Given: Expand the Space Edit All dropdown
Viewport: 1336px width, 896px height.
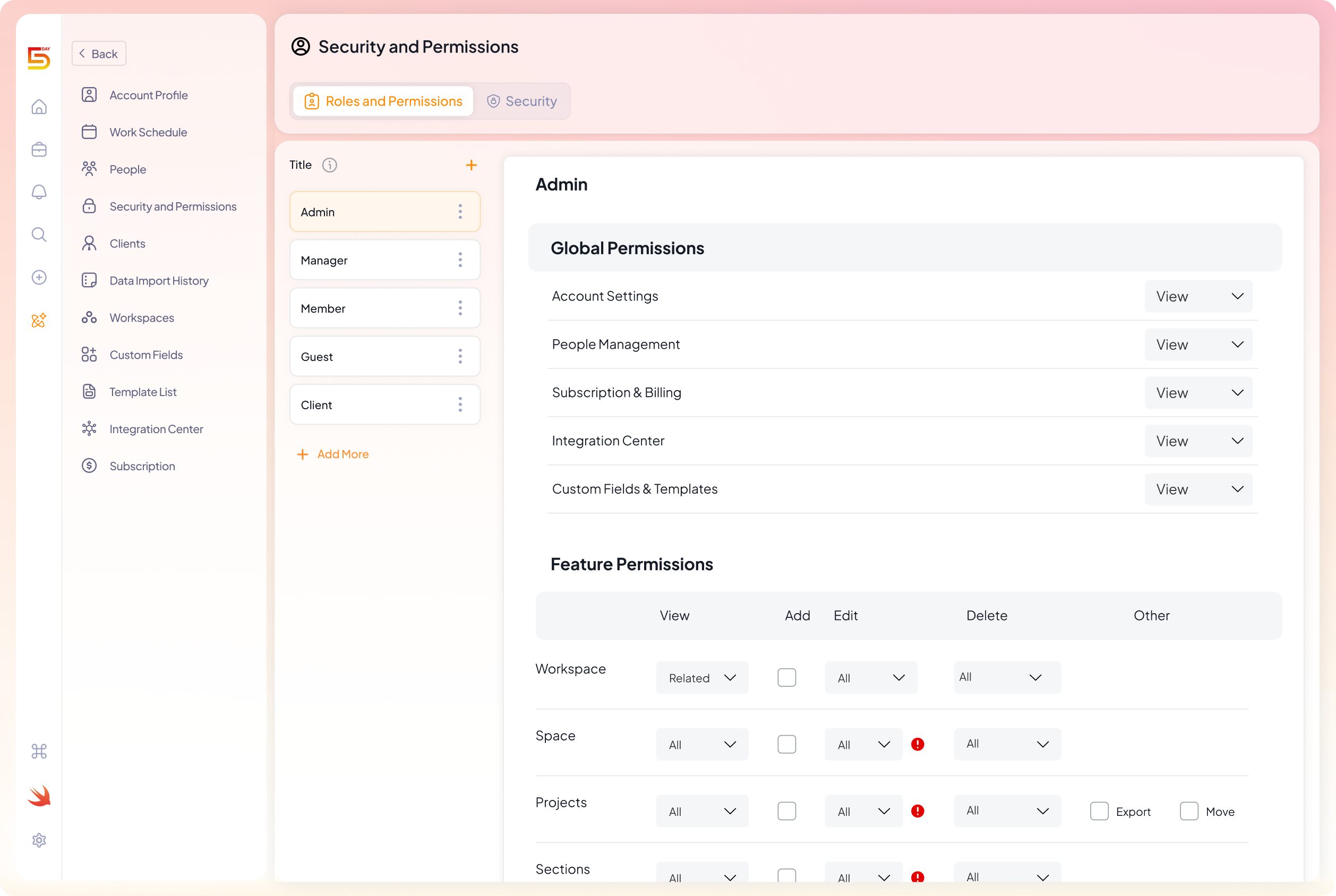Looking at the screenshot, I should pyautogui.click(x=863, y=744).
